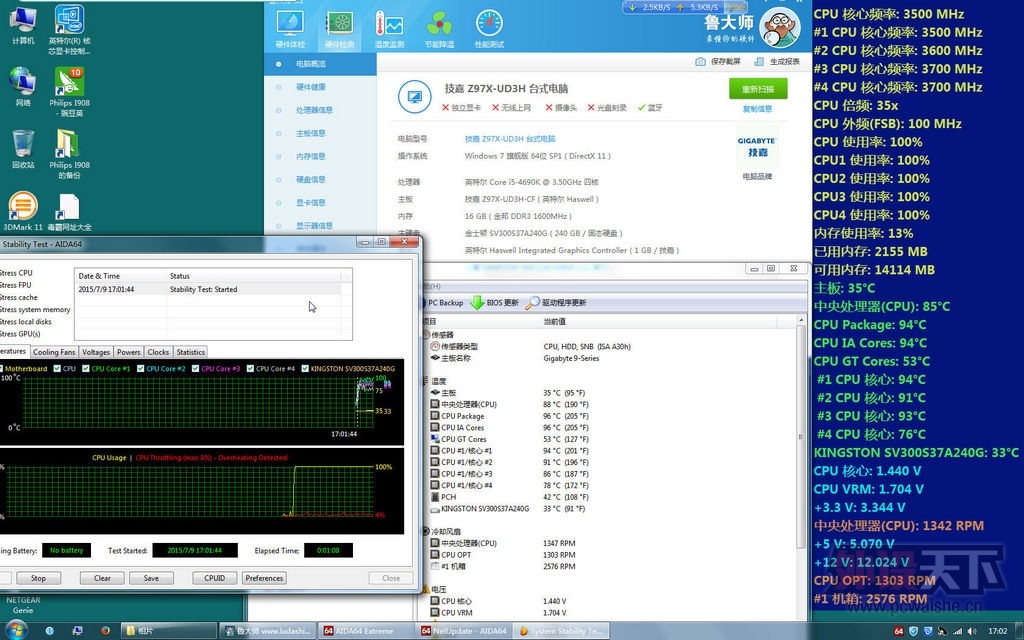Click the volume icon in the system tray
The image size is (1024, 640).
pos(972,631)
